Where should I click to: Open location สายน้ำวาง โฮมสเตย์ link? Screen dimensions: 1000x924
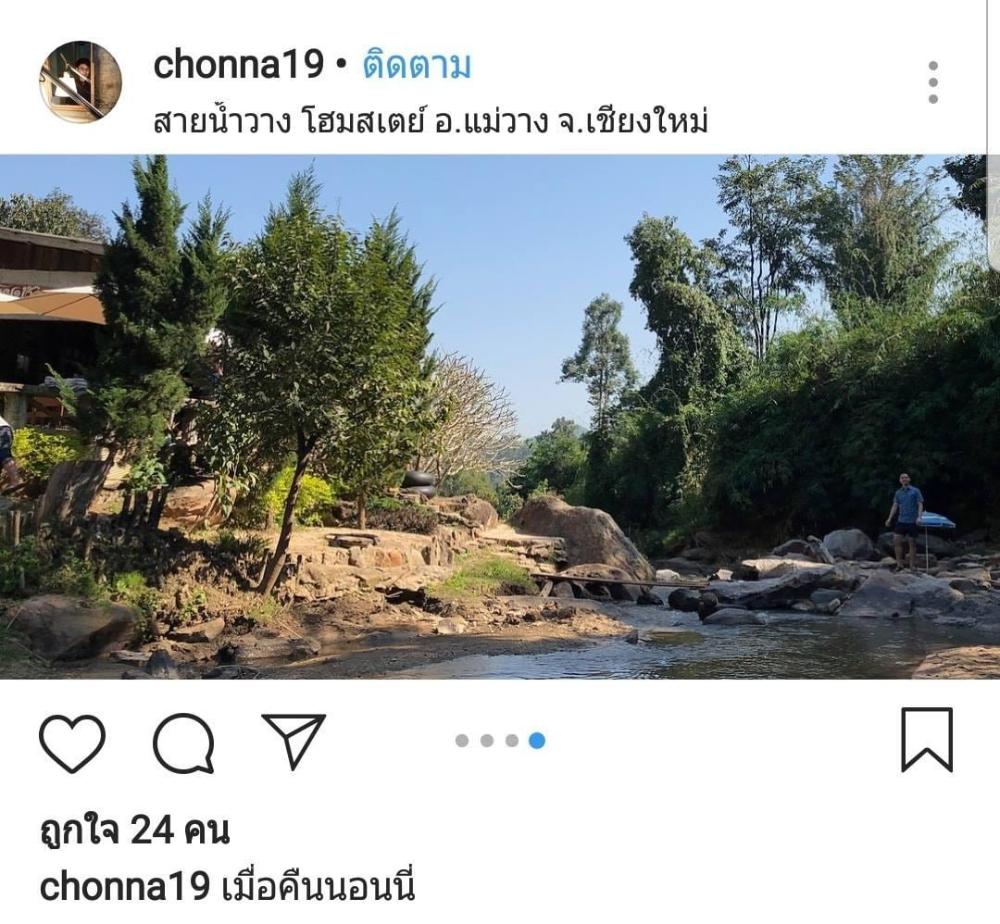(x=431, y=121)
